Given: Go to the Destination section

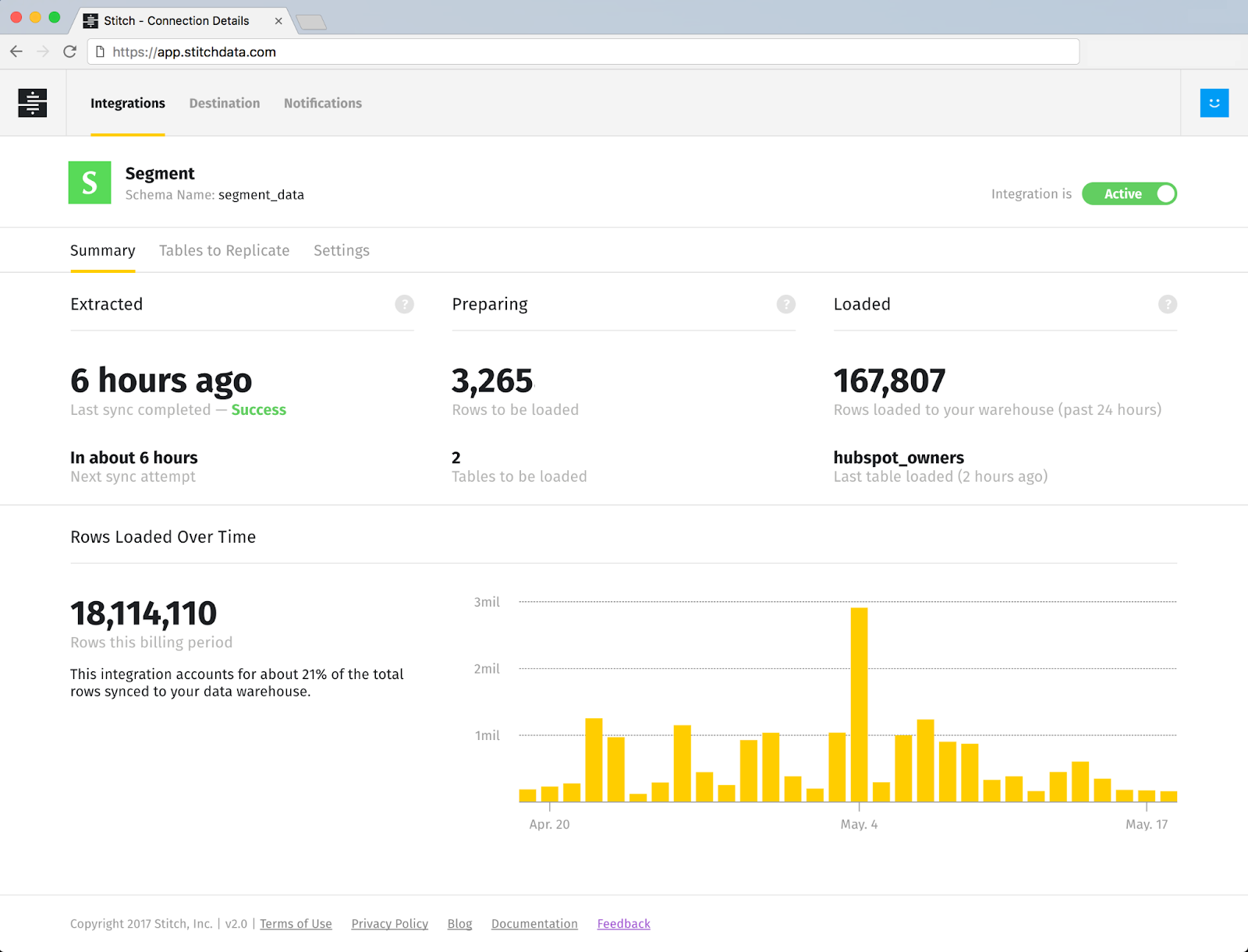Looking at the screenshot, I should coord(224,103).
